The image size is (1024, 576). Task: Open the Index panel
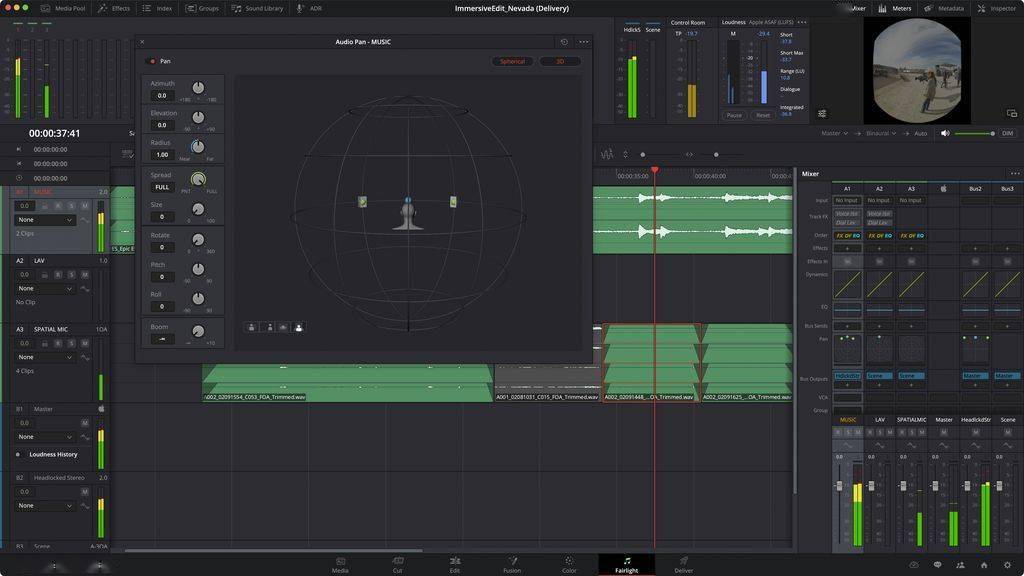157,8
